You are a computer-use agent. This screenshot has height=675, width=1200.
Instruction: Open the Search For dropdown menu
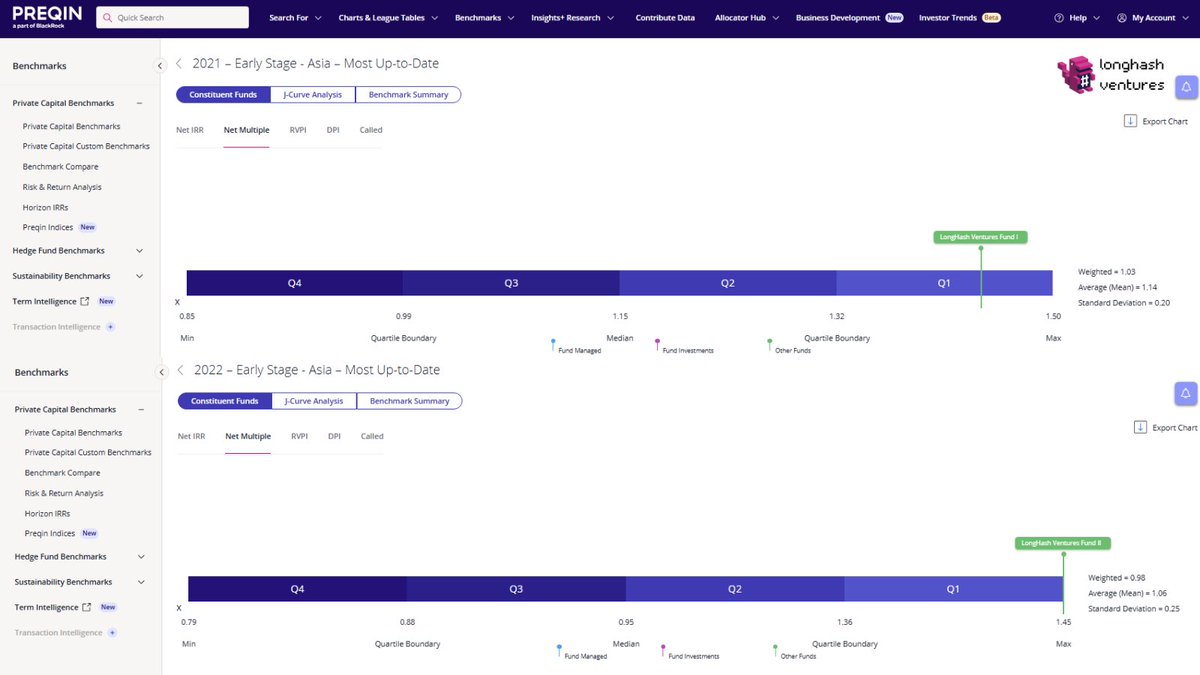[294, 18]
